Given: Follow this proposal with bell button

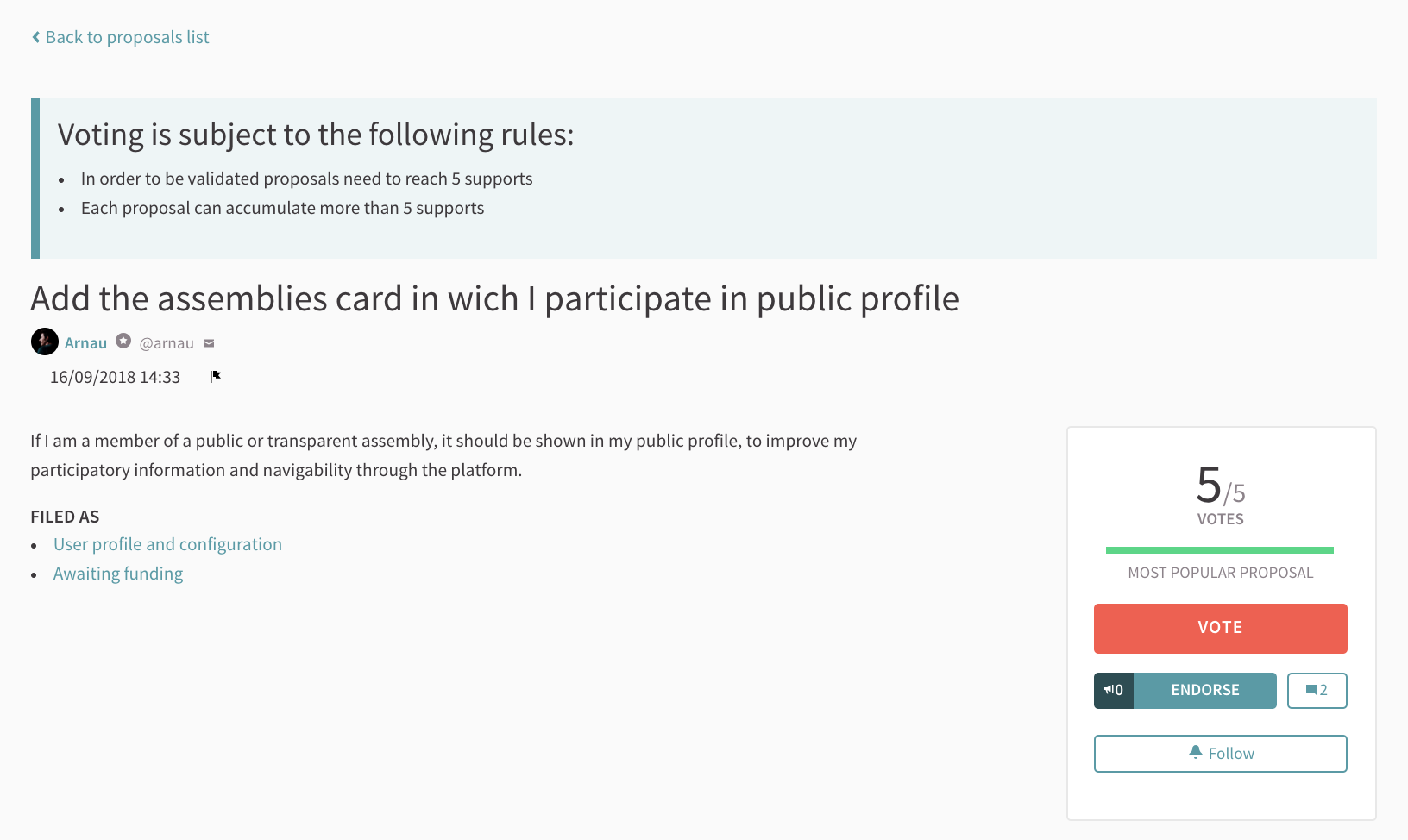Looking at the screenshot, I should click(x=1220, y=753).
